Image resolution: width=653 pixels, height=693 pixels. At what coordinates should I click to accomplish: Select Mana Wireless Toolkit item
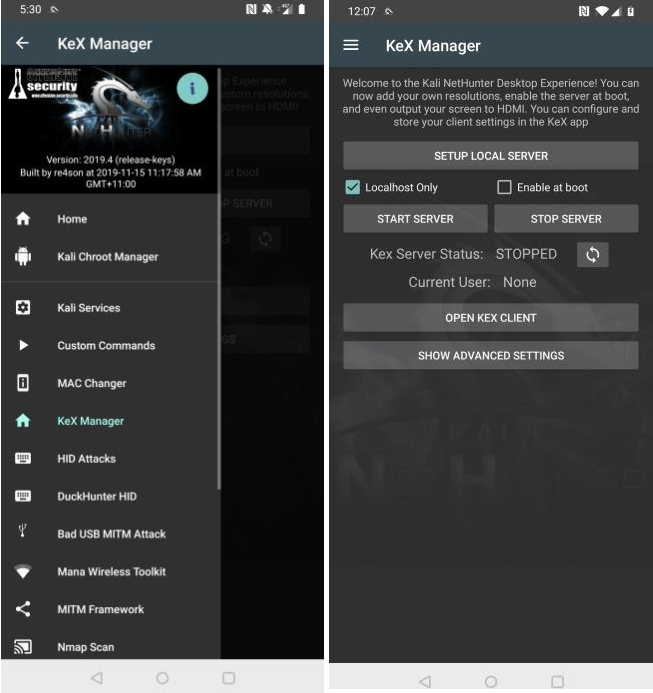[x=111, y=571]
